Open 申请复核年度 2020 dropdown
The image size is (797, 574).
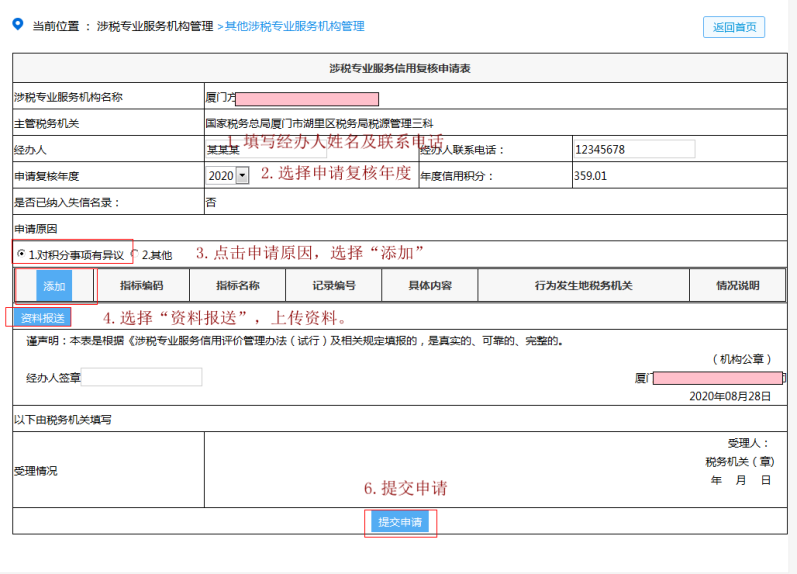[x=228, y=176]
